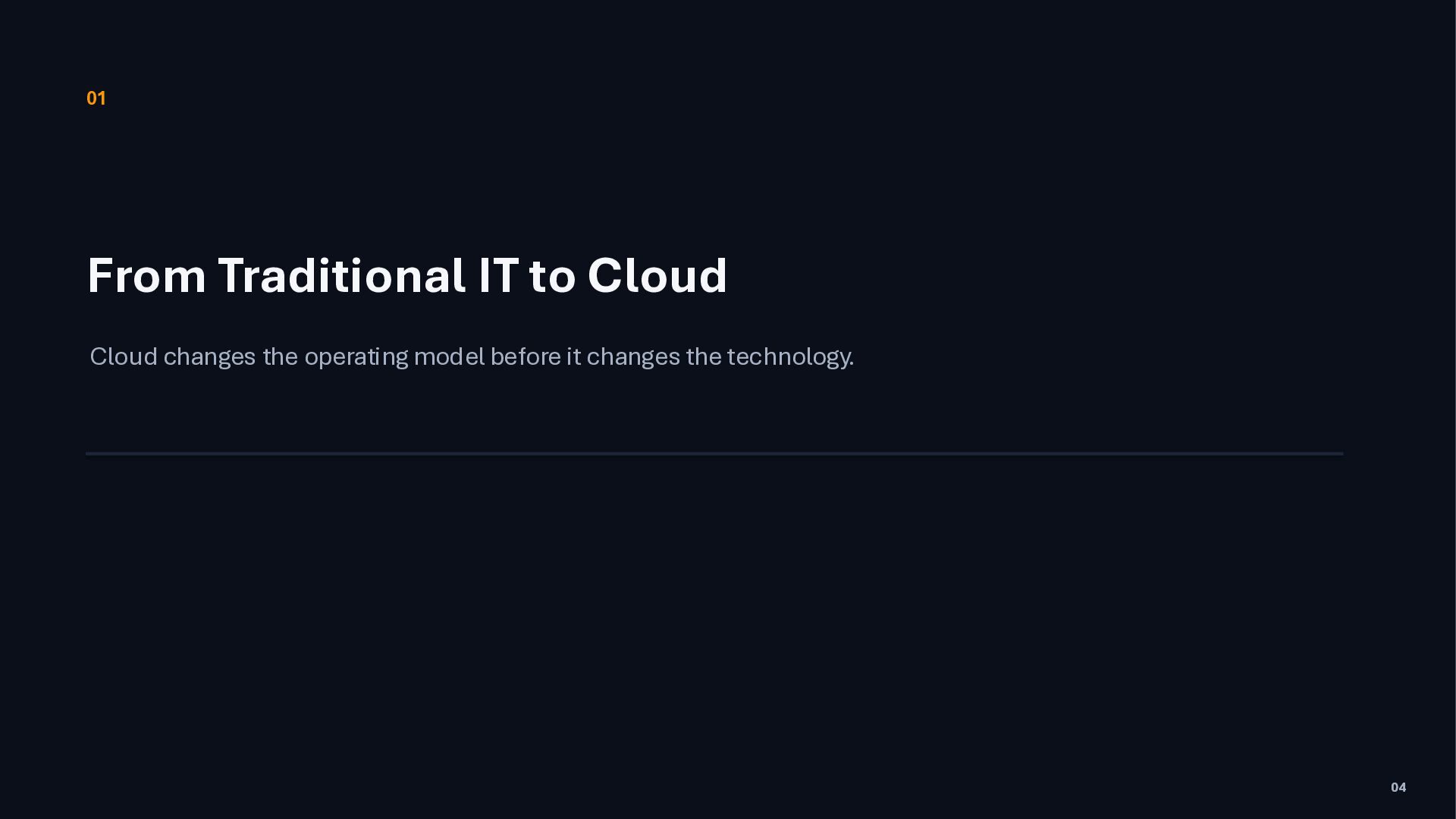Screen dimensions: 1456x819
Task: Click the word it in the subtitle
Action: 573,356
